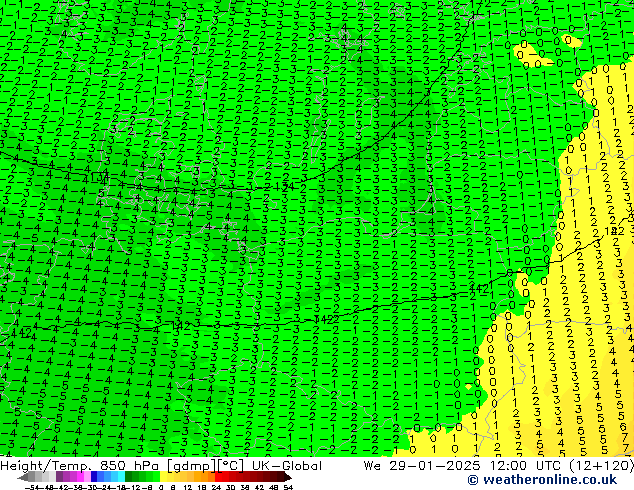Screen dimensions: 634x490
Task: Click the 'Height/Temp. 850 hPa' chart title
Action: click(80, 466)
